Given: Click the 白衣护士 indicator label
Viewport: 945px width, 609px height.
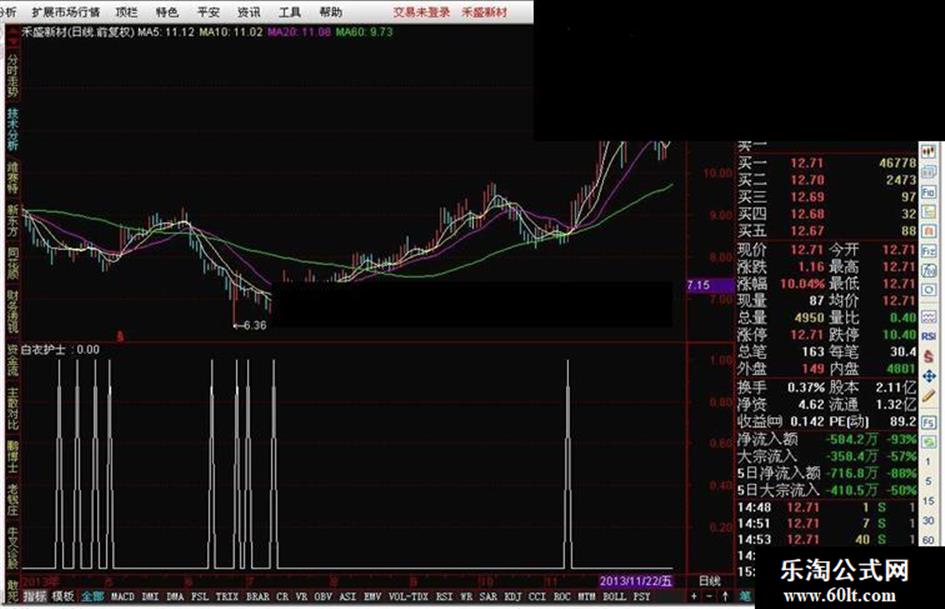Looking at the screenshot, I should pos(43,350).
